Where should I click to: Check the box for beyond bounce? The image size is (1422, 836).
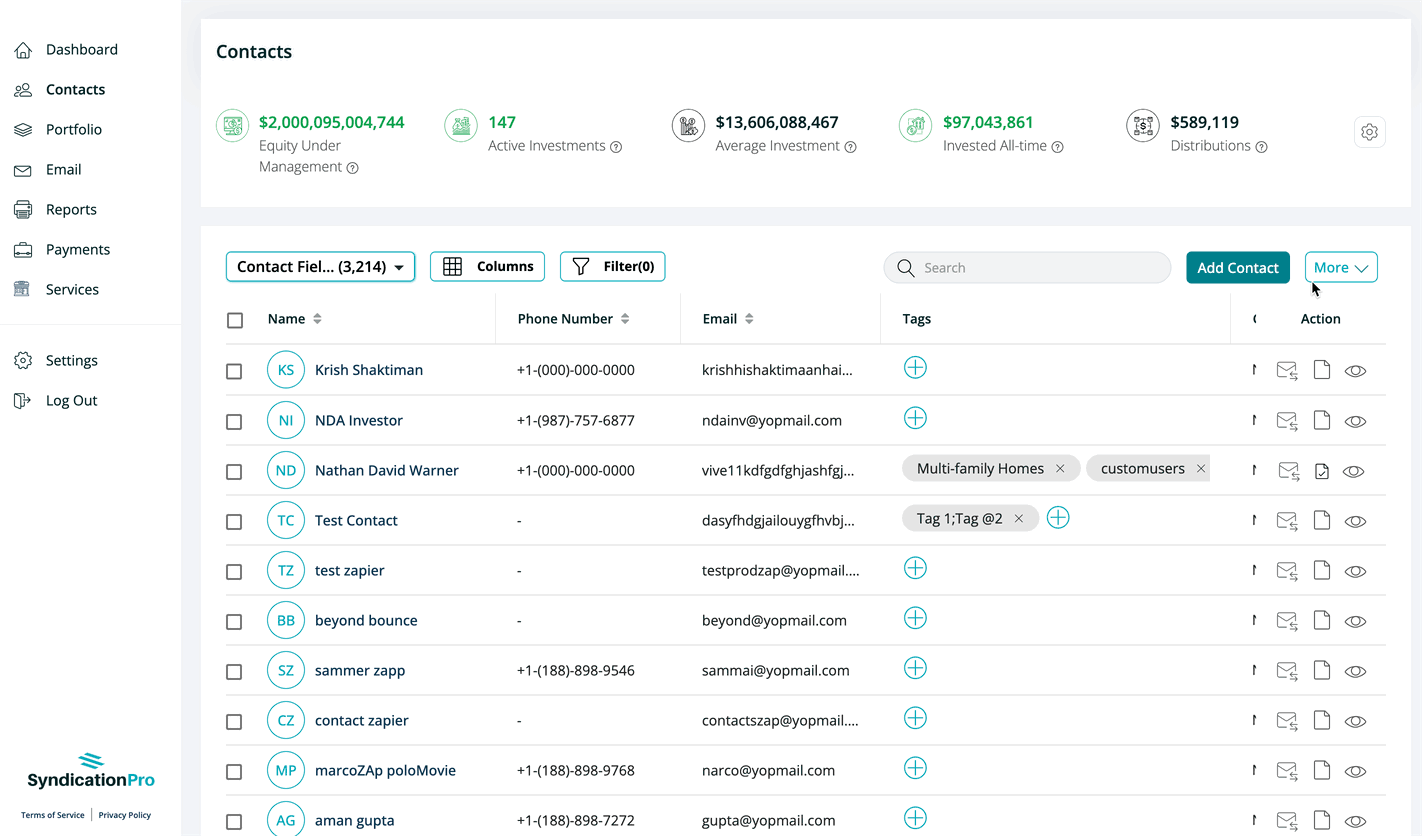click(234, 621)
